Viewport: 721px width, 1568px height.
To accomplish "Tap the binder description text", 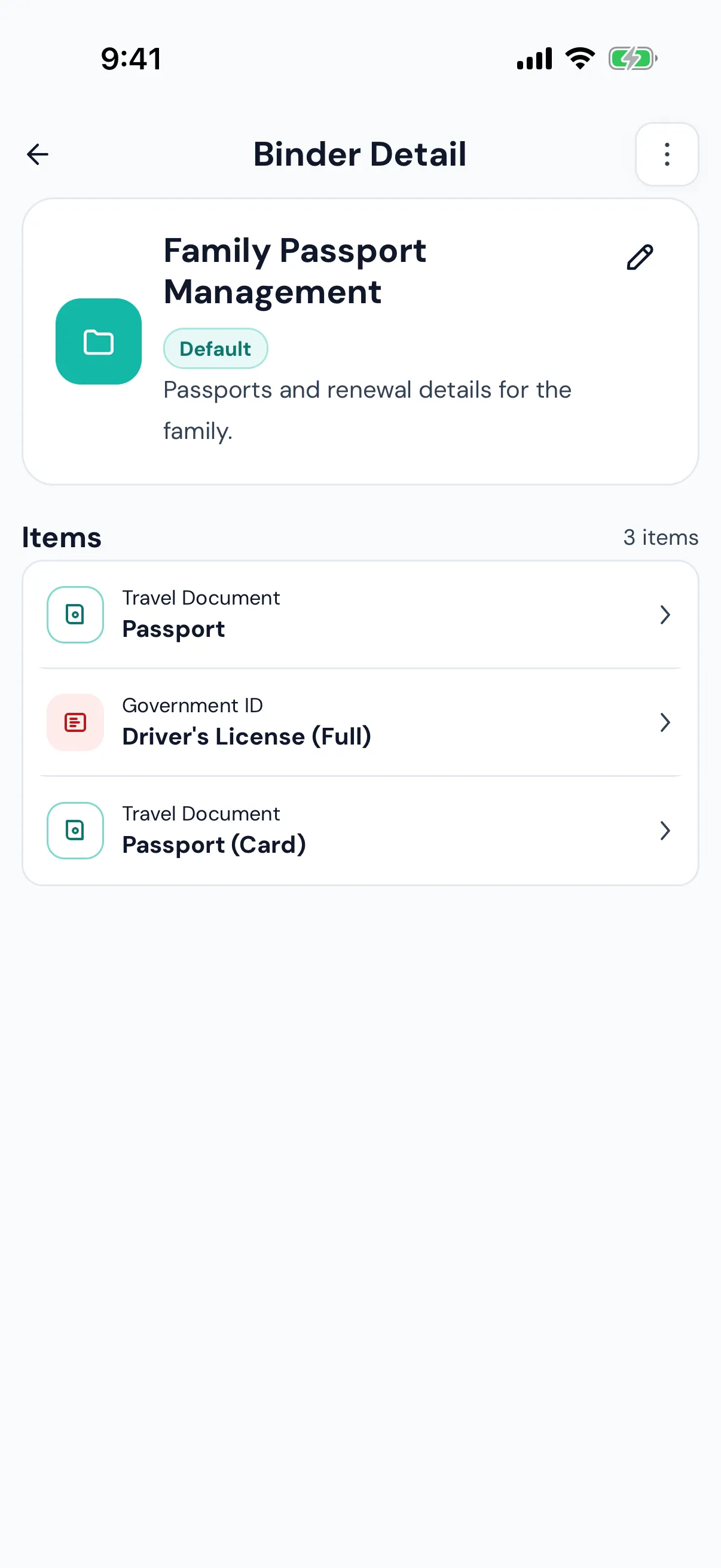I will pos(367,410).
